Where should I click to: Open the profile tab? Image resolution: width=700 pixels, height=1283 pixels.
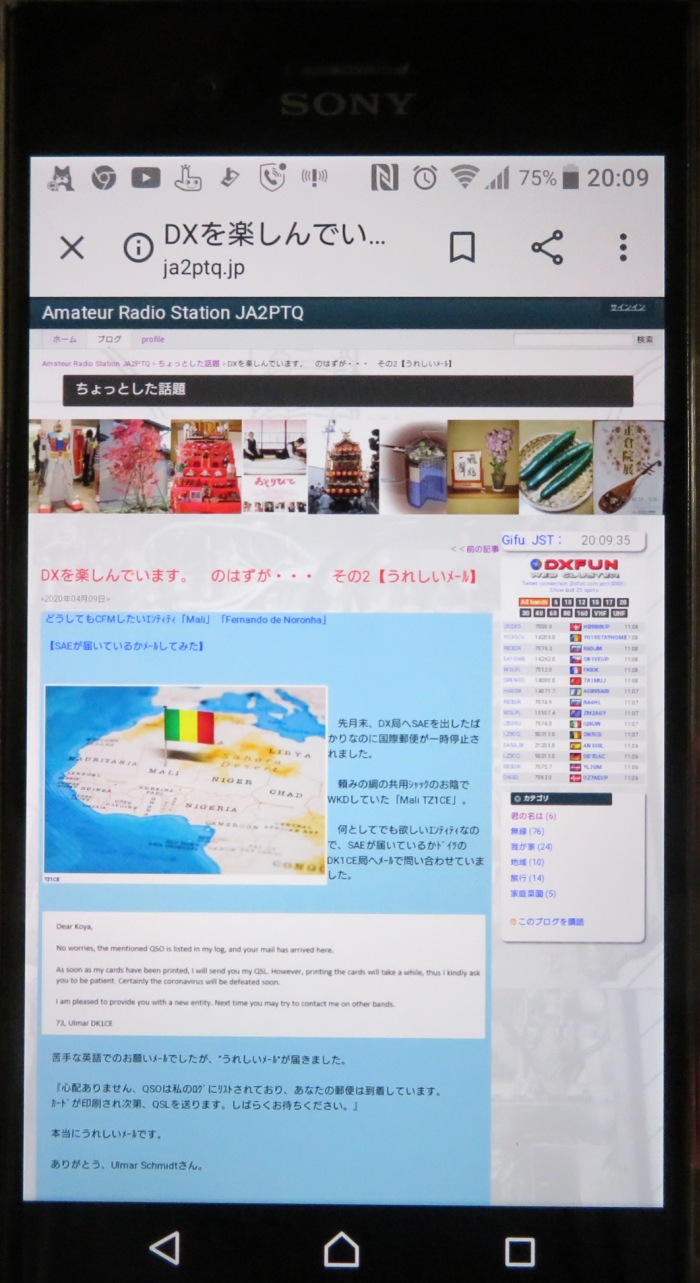(x=152, y=339)
